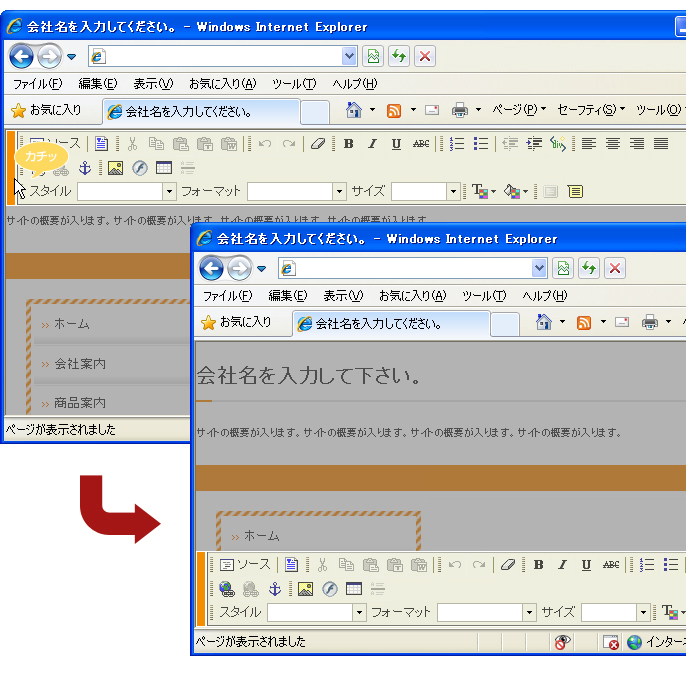
Task: Click the anchor icon in front window editor
Action: pos(275,589)
